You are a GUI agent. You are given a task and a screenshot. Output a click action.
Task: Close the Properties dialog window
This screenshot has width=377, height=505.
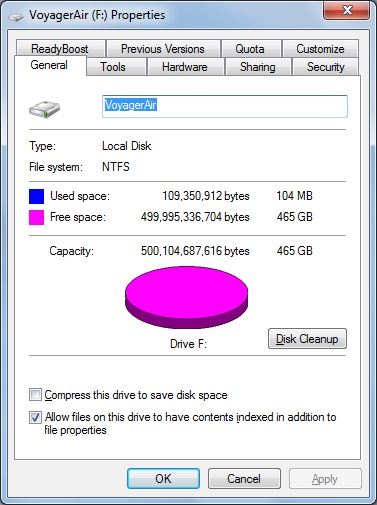coord(346,10)
